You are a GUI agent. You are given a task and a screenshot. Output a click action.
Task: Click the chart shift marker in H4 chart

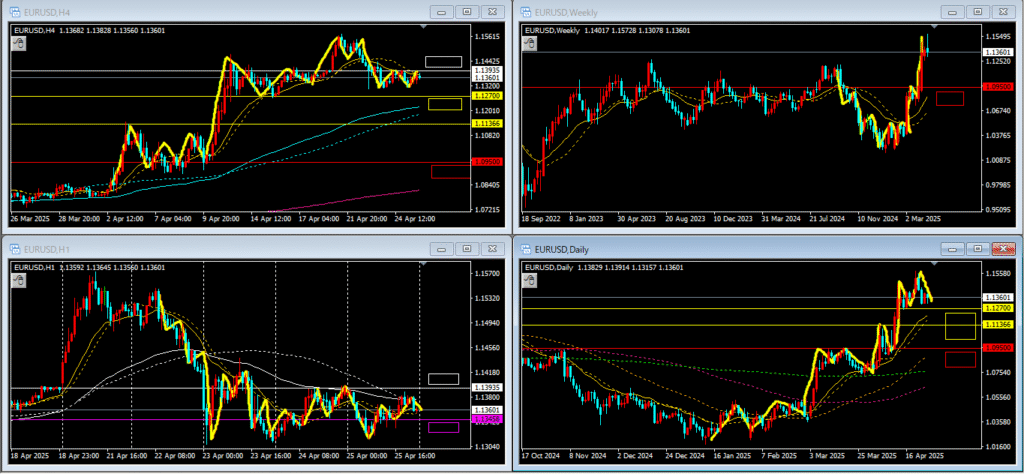click(x=425, y=27)
